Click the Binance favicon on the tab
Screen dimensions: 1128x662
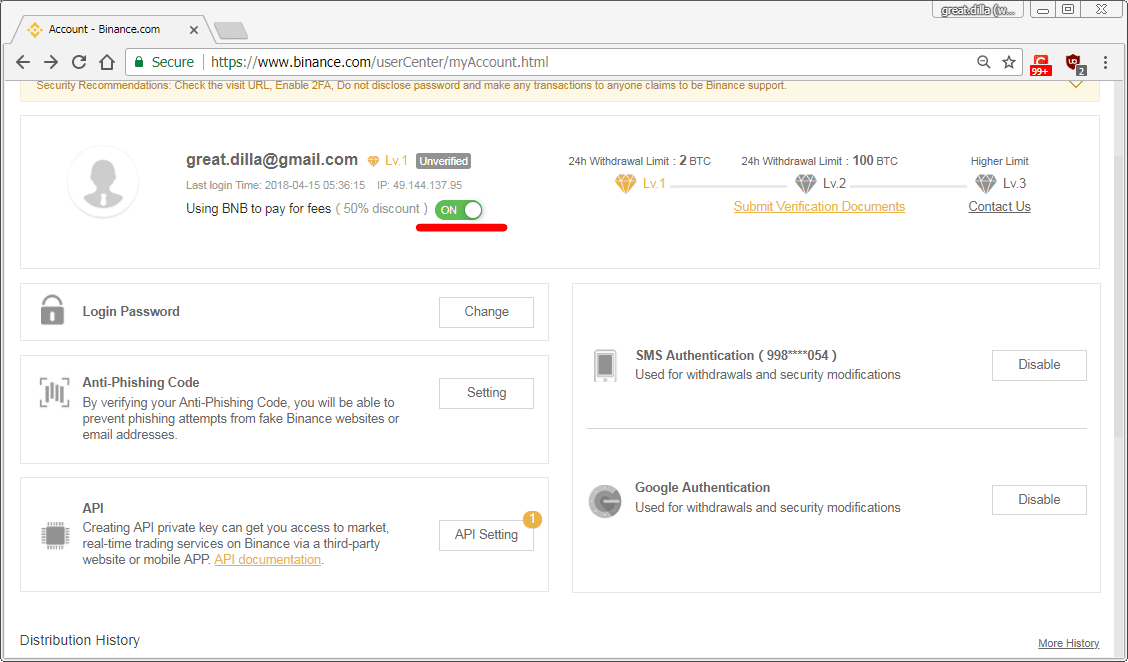point(34,30)
